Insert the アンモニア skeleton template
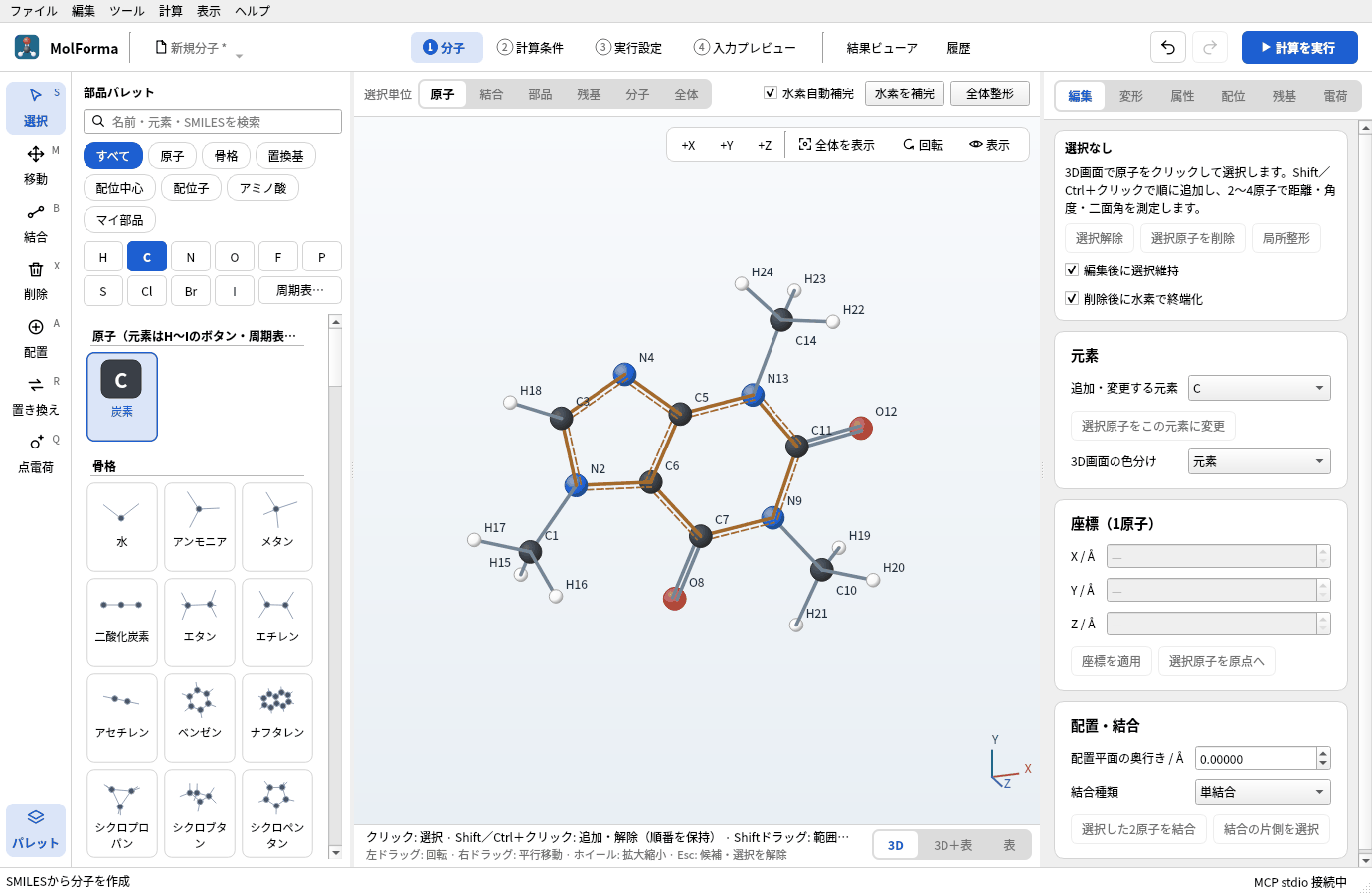The height and width of the screenshot is (895, 1372). click(200, 527)
